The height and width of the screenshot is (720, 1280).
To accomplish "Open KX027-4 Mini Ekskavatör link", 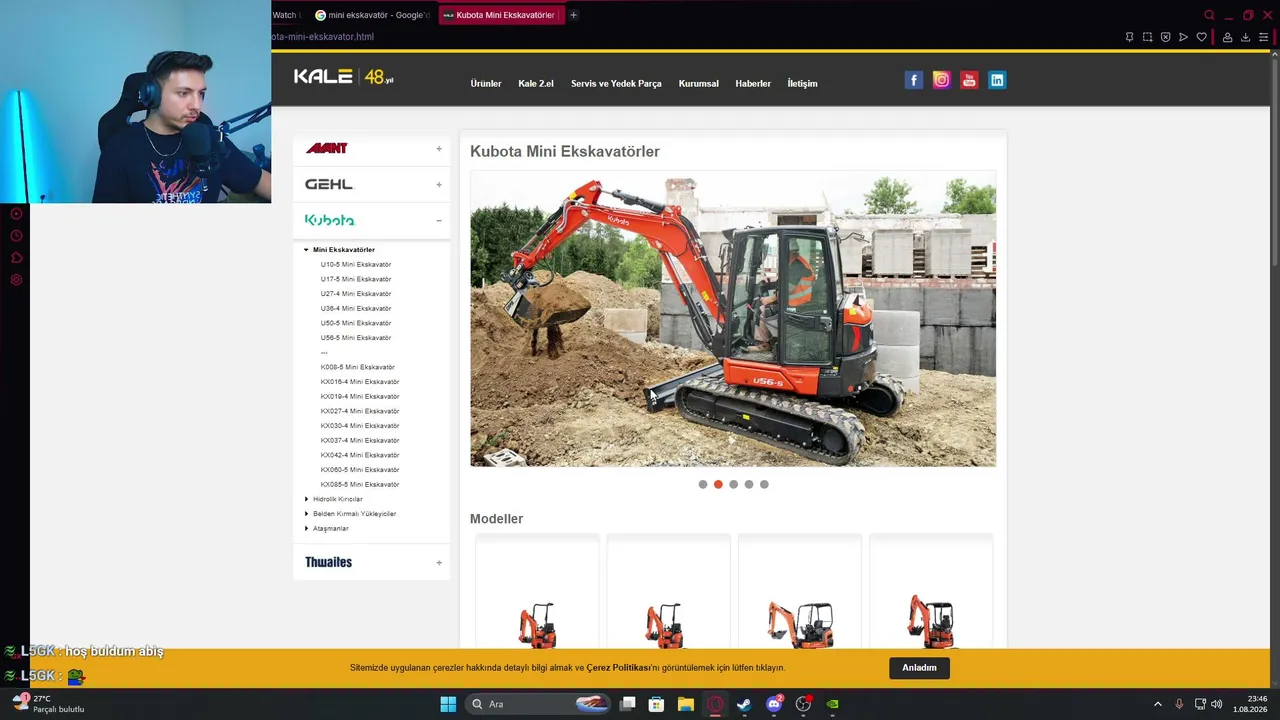I will [360, 411].
